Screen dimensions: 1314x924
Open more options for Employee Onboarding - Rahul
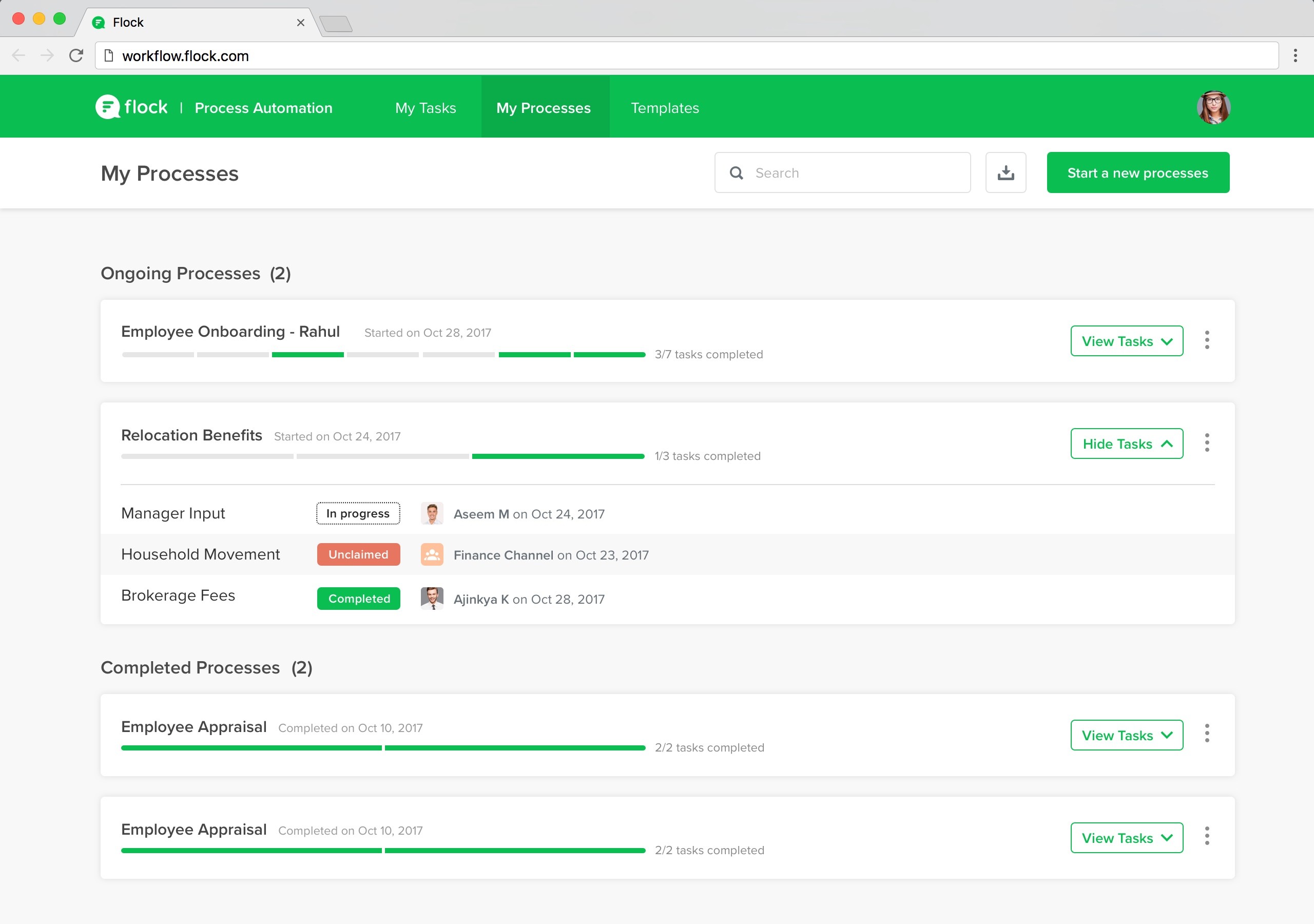click(1206, 340)
